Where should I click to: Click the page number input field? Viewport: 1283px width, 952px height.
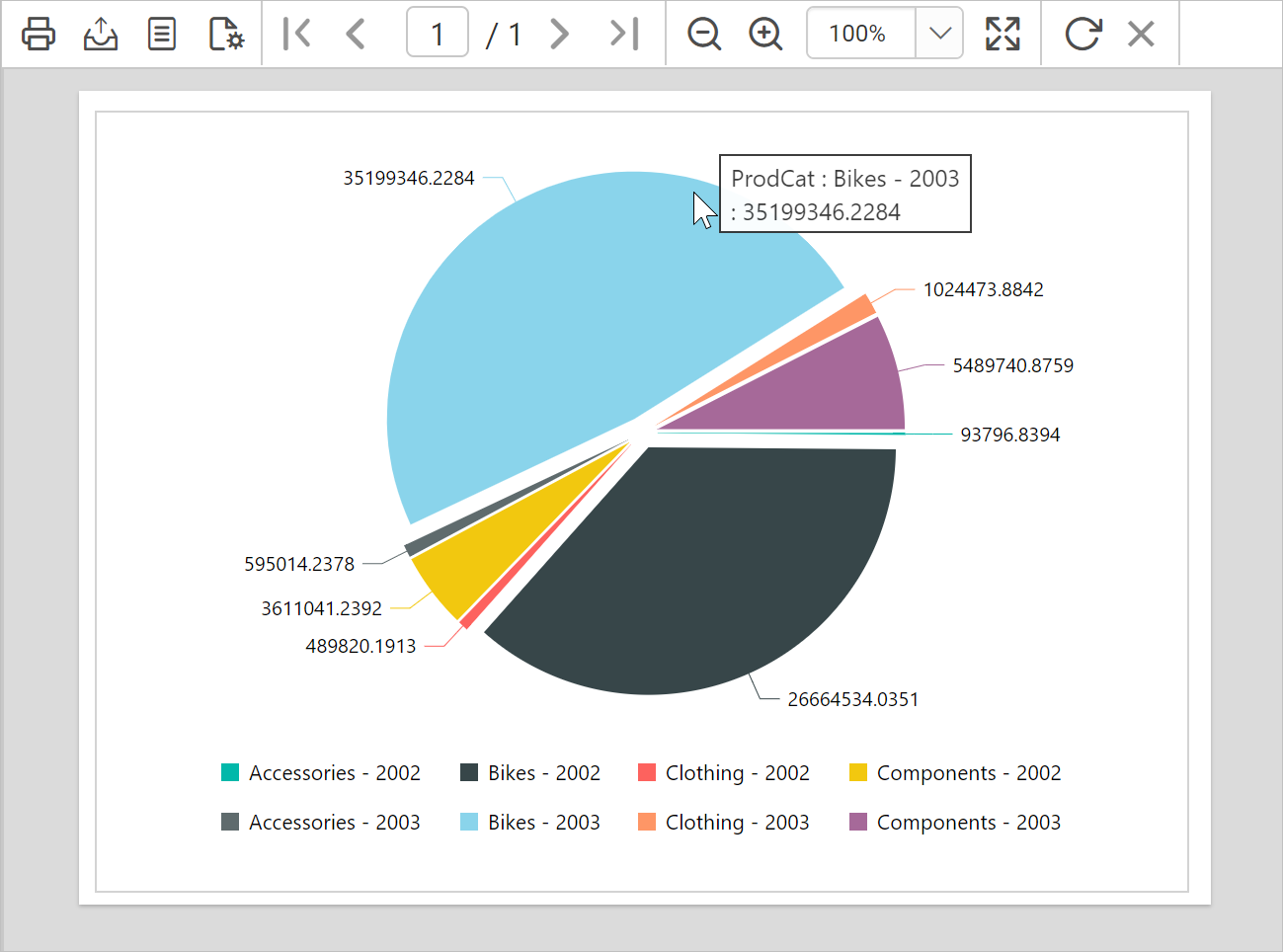(x=437, y=33)
